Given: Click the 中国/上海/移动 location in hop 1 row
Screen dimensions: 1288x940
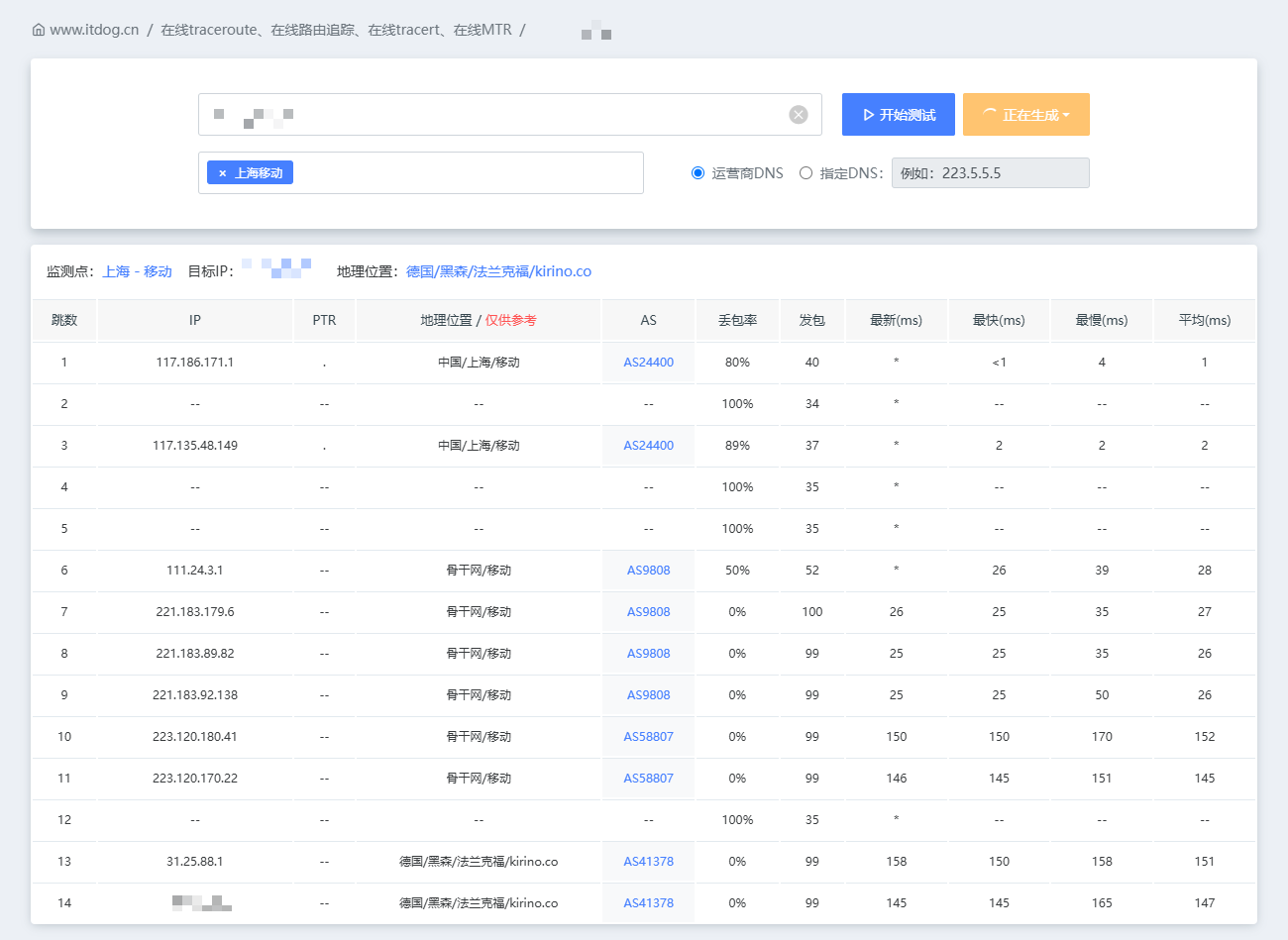Looking at the screenshot, I should [x=479, y=363].
